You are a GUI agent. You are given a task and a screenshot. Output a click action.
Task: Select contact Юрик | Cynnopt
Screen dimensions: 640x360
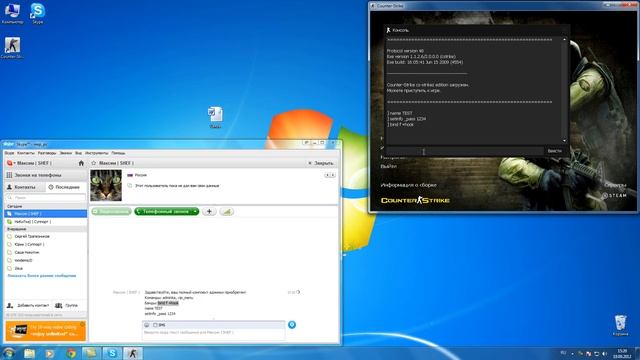coord(45,244)
